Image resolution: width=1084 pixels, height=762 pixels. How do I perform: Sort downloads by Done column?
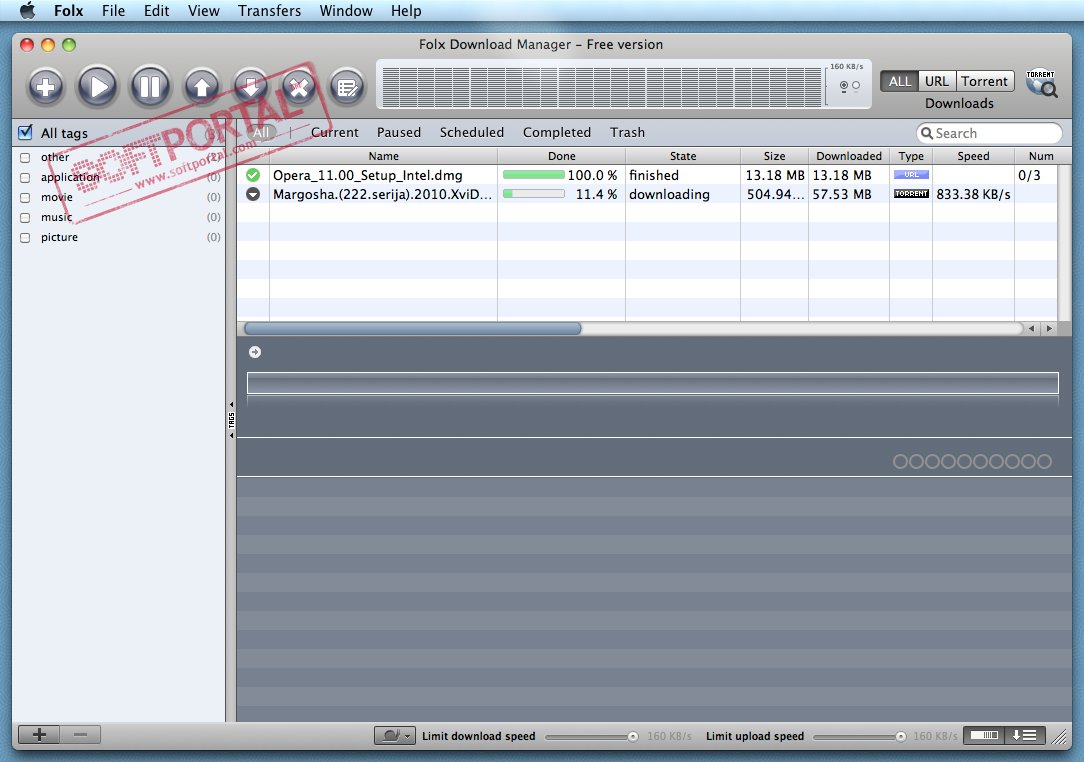coord(561,156)
